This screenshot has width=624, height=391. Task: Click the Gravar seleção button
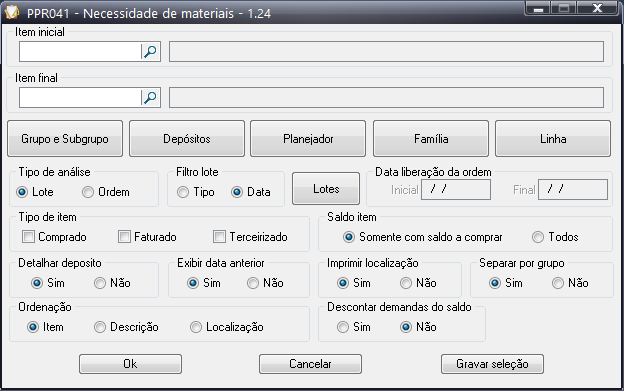tap(492, 364)
